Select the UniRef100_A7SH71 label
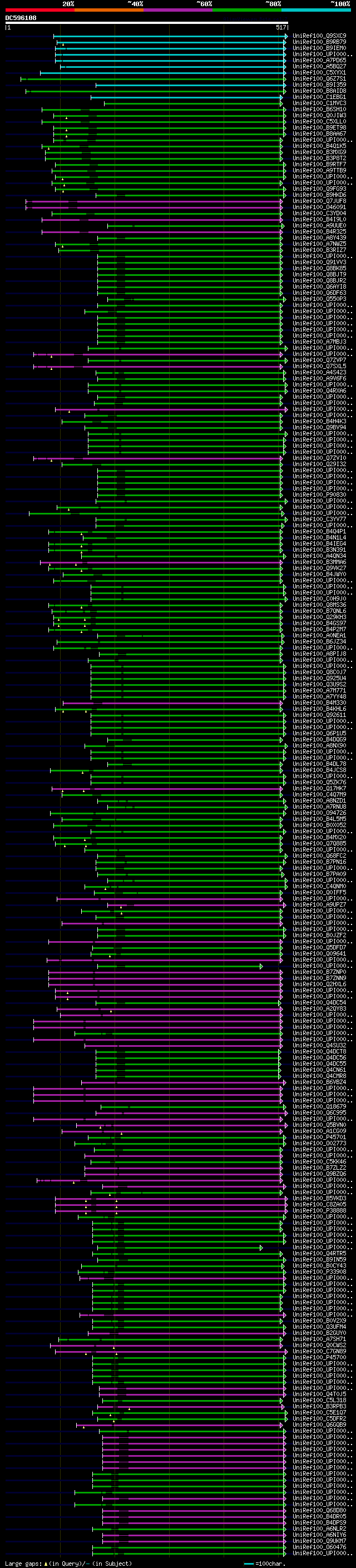Viewport: 356px width, 1568px height. pyautogui.click(x=319, y=1339)
